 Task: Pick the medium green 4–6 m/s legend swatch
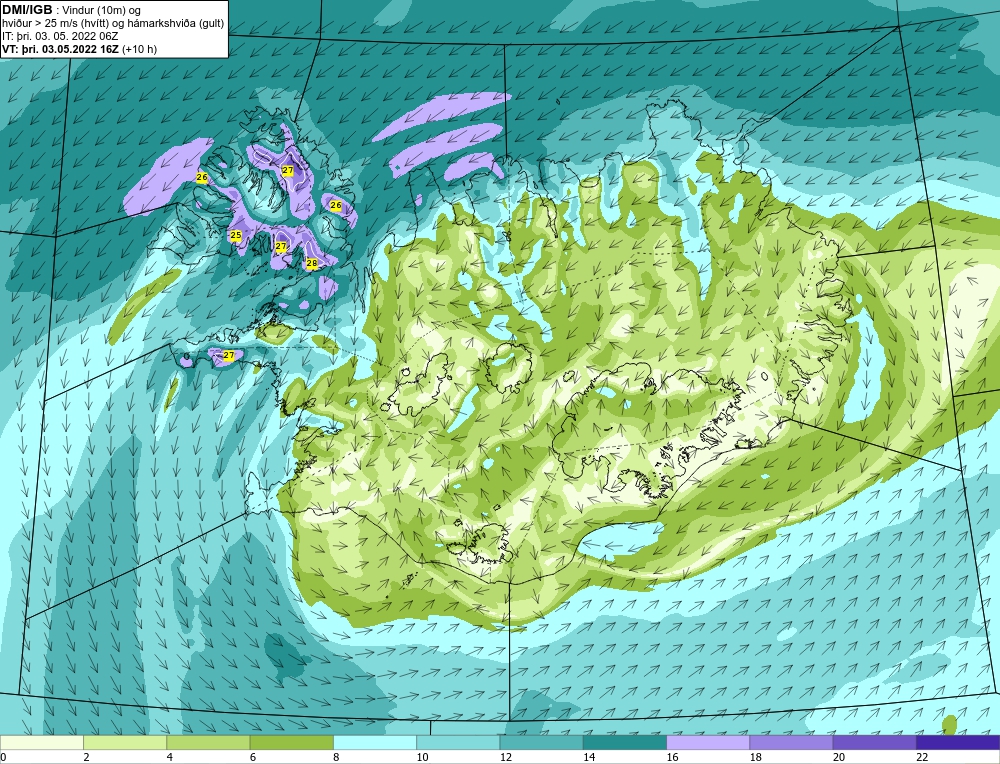209,742
